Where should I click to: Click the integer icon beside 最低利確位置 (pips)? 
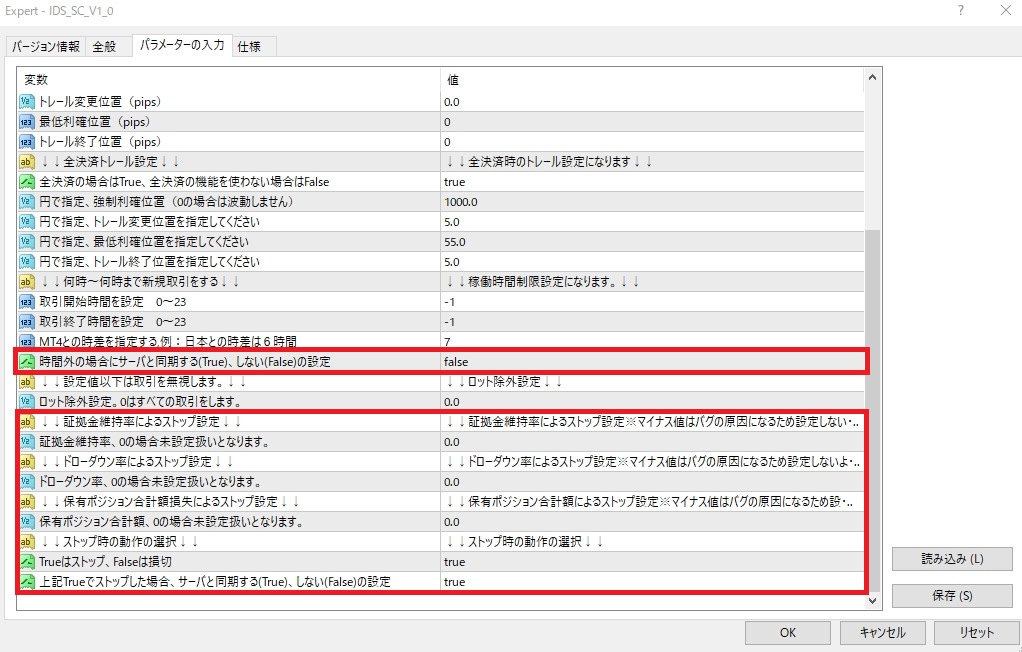pos(27,121)
